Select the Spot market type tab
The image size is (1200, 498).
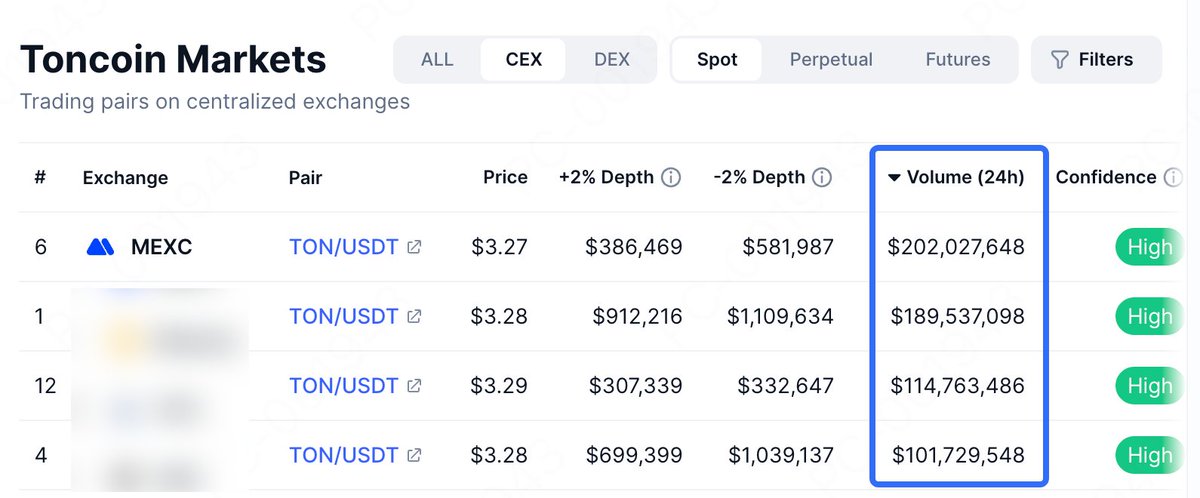coord(717,59)
